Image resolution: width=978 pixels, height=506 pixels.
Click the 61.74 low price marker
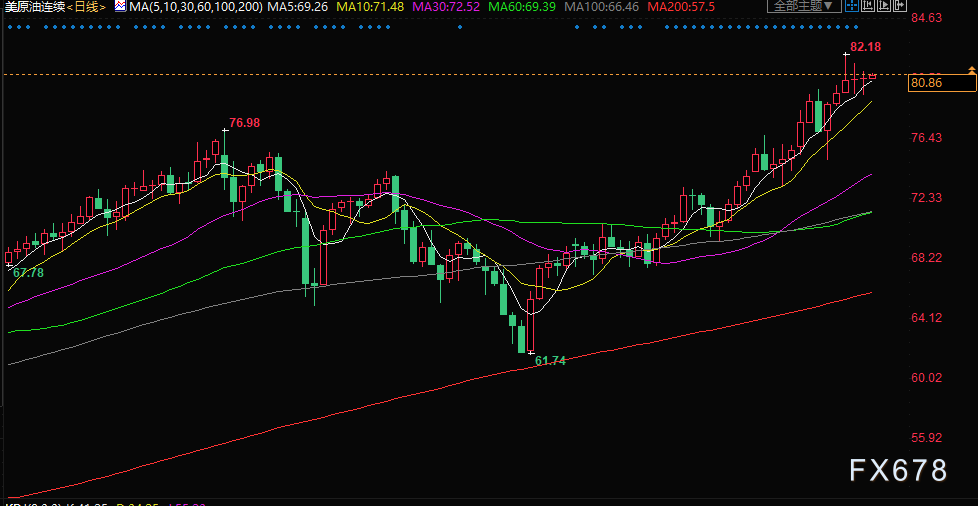(550, 360)
